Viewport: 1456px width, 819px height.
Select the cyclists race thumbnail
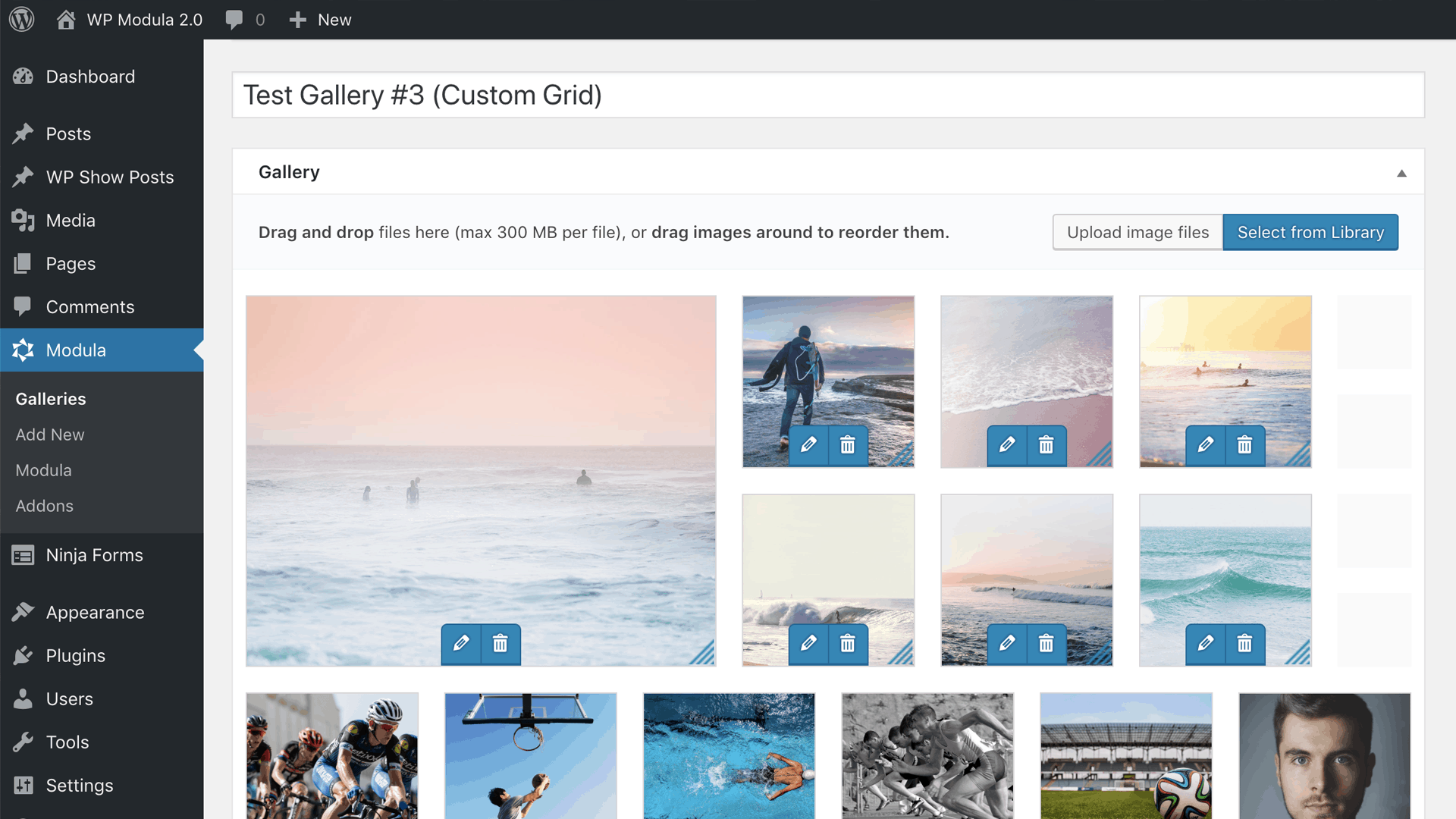coord(332,756)
